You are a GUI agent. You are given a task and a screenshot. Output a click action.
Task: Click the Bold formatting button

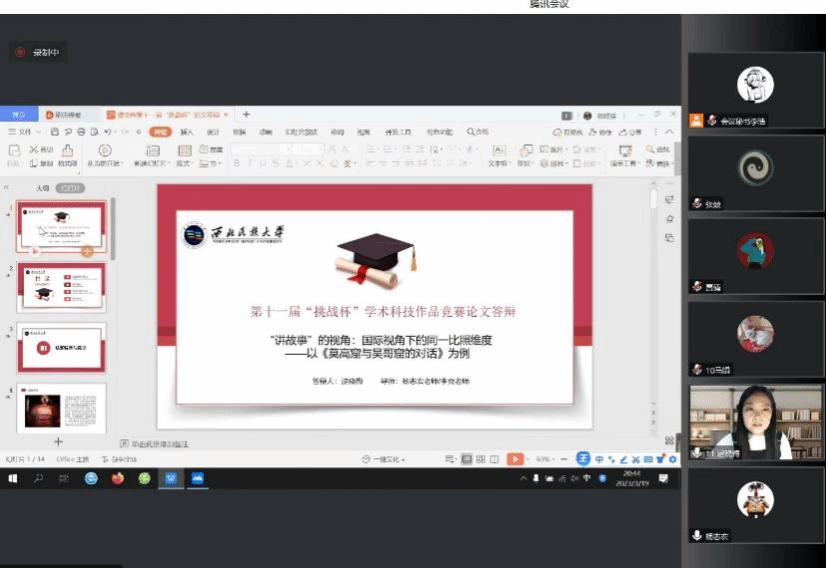coord(236,163)
